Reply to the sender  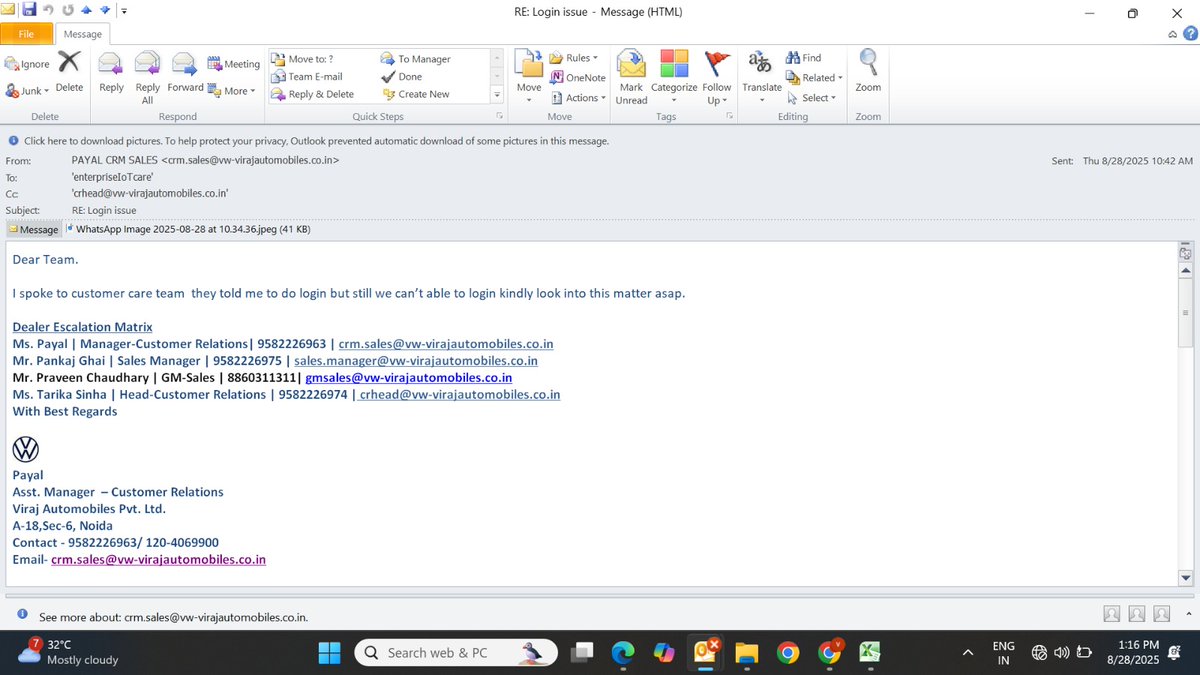[x=111, y=72]
